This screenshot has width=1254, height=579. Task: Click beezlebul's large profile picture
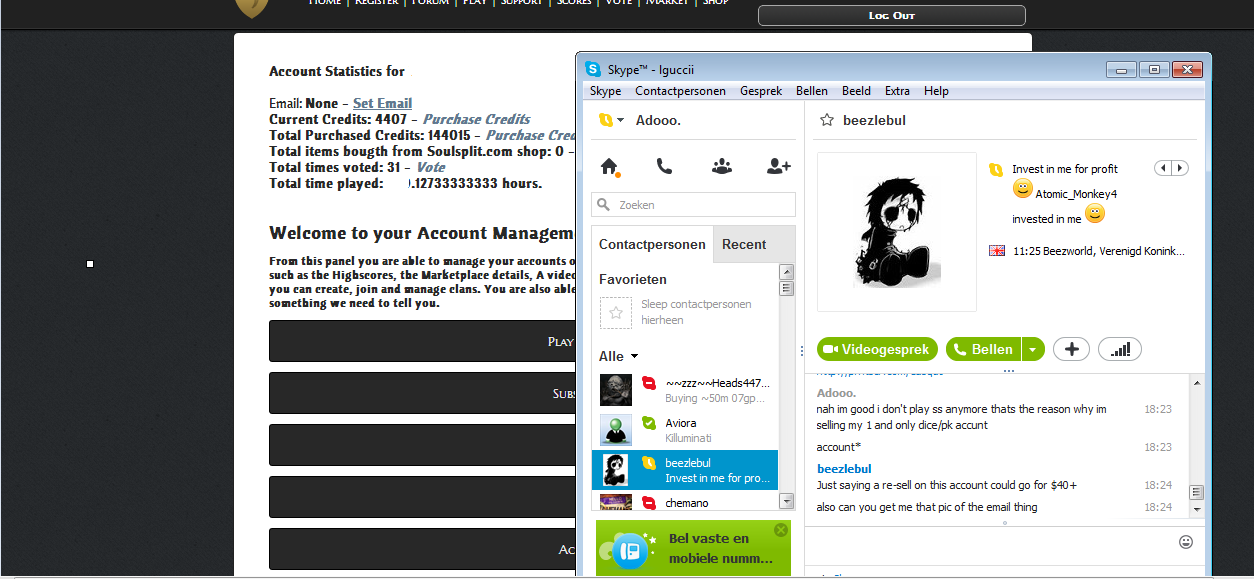(x=897, y=232)
